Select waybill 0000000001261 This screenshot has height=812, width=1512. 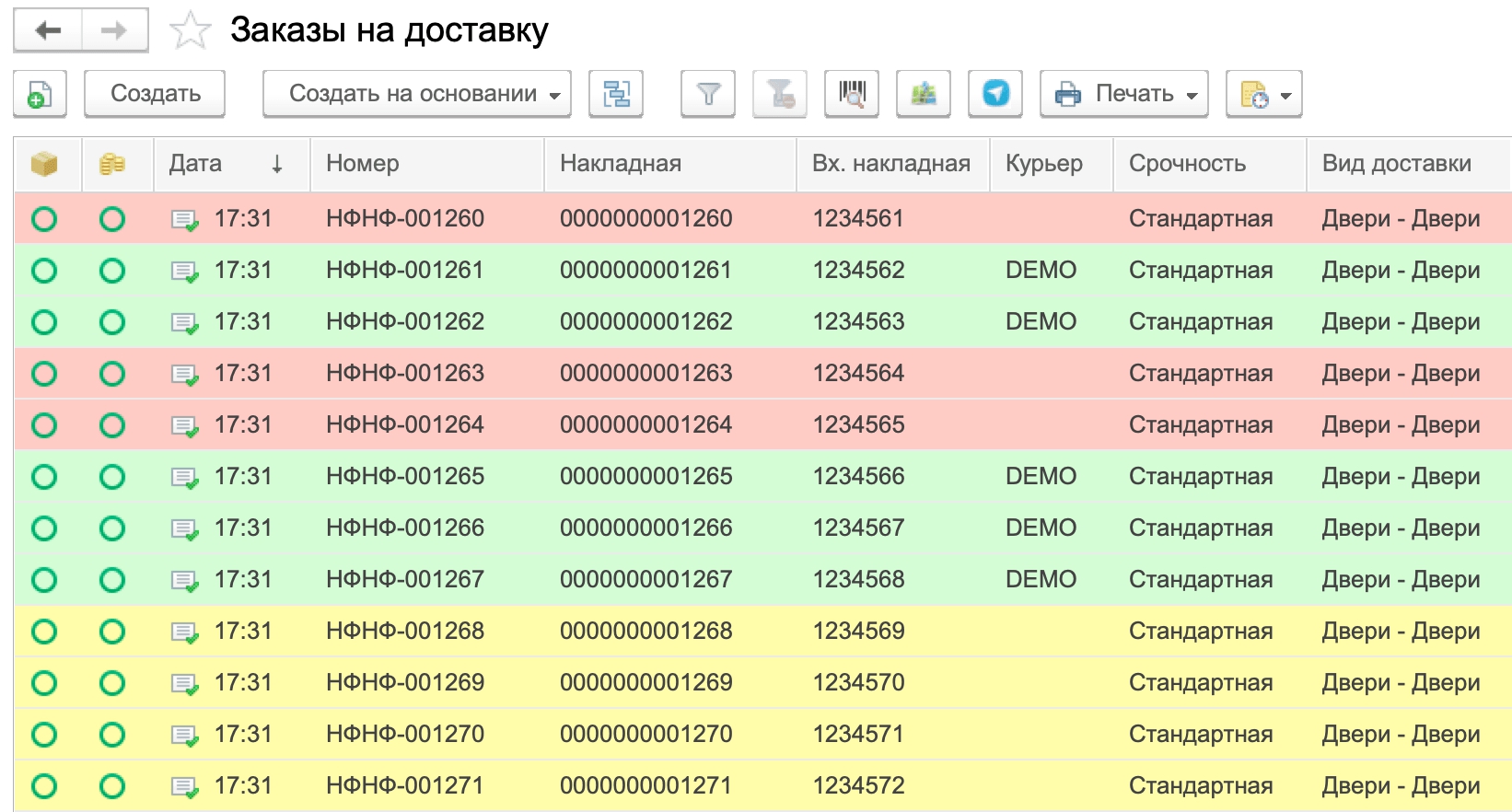(646, 271)
